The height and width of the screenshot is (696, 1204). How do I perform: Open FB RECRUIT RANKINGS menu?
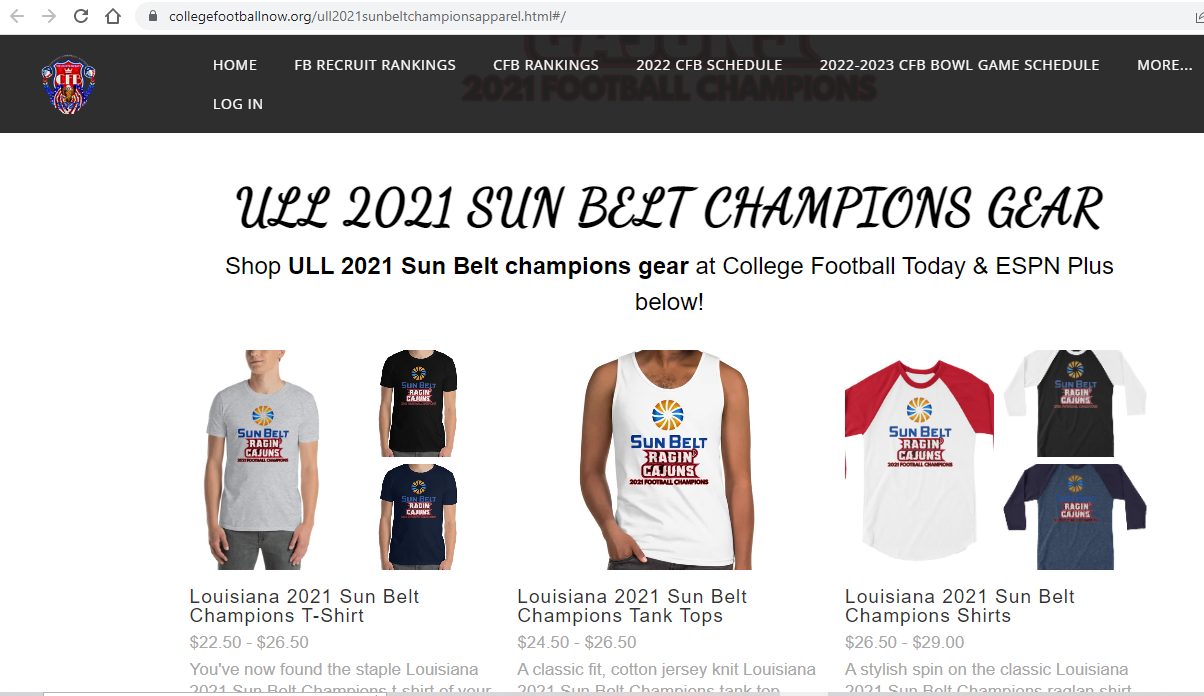375,65
